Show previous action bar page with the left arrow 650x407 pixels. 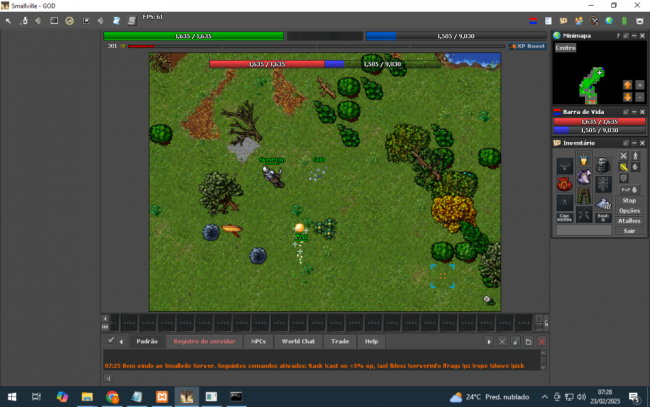(105, 319)
